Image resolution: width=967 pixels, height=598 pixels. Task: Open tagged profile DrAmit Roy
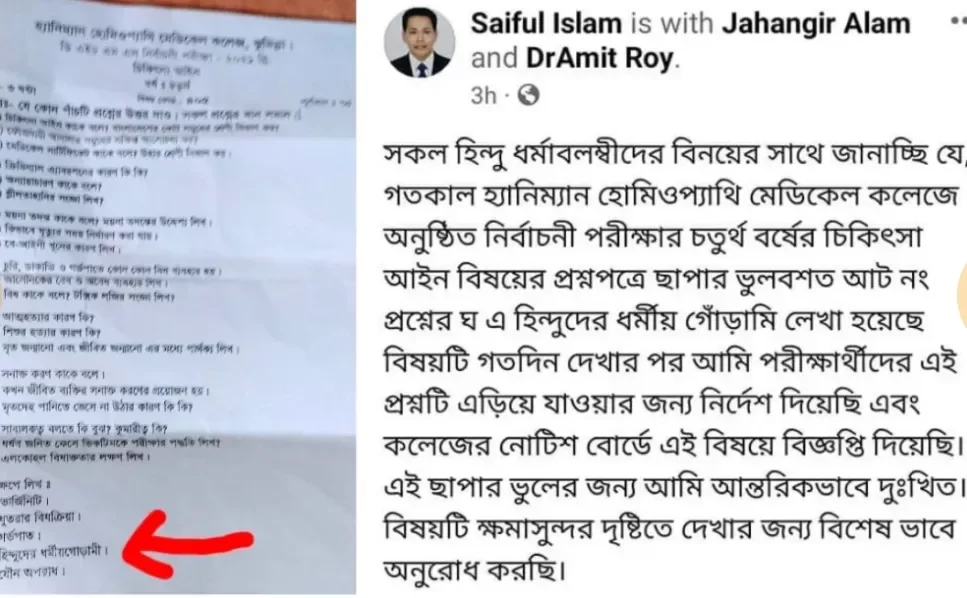pos(599,59)
